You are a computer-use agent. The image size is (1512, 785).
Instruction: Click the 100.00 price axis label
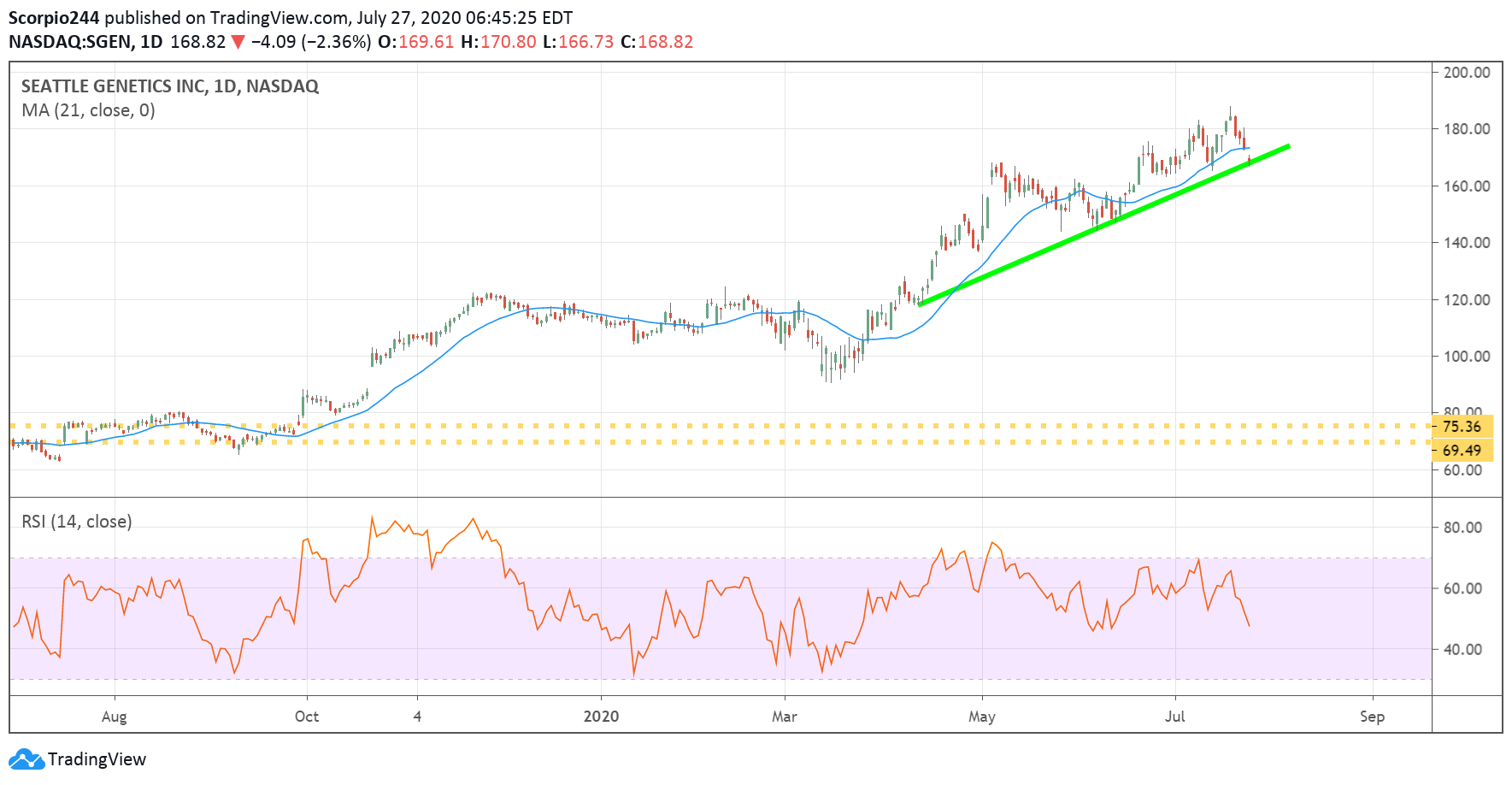(x=1467, y=357)
